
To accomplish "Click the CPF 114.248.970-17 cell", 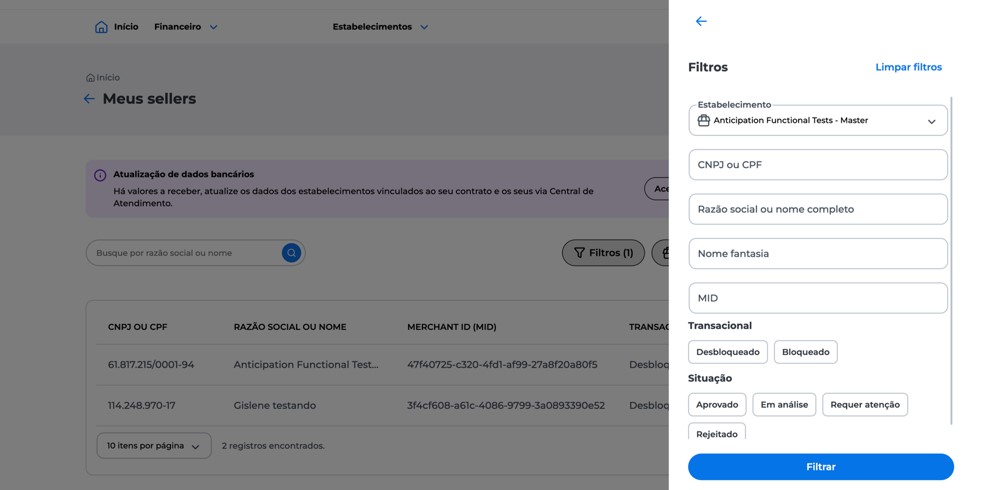I will (x=141, y=405).
